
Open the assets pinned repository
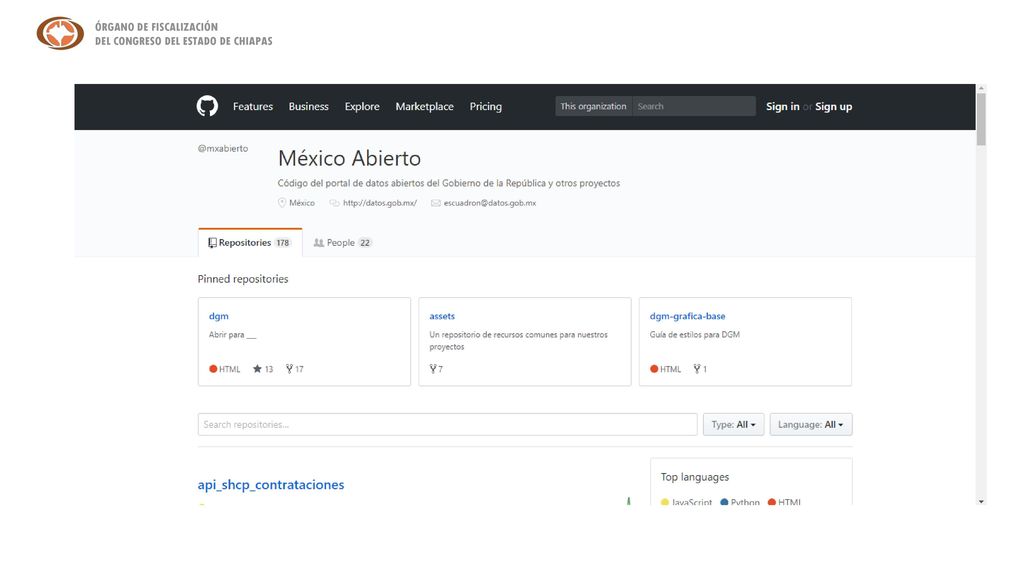pos(442,316)
